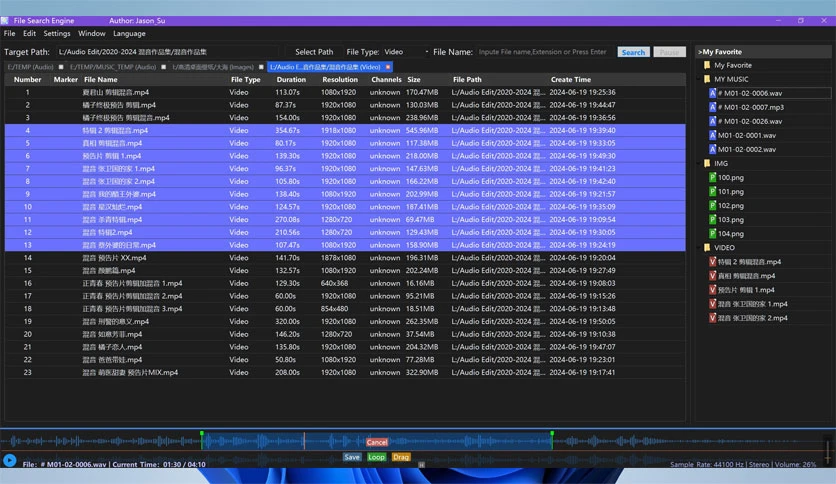This screenshot has width=836, height=484.
Task: Click the orange Drag button
Action: (x=401, y=457)
